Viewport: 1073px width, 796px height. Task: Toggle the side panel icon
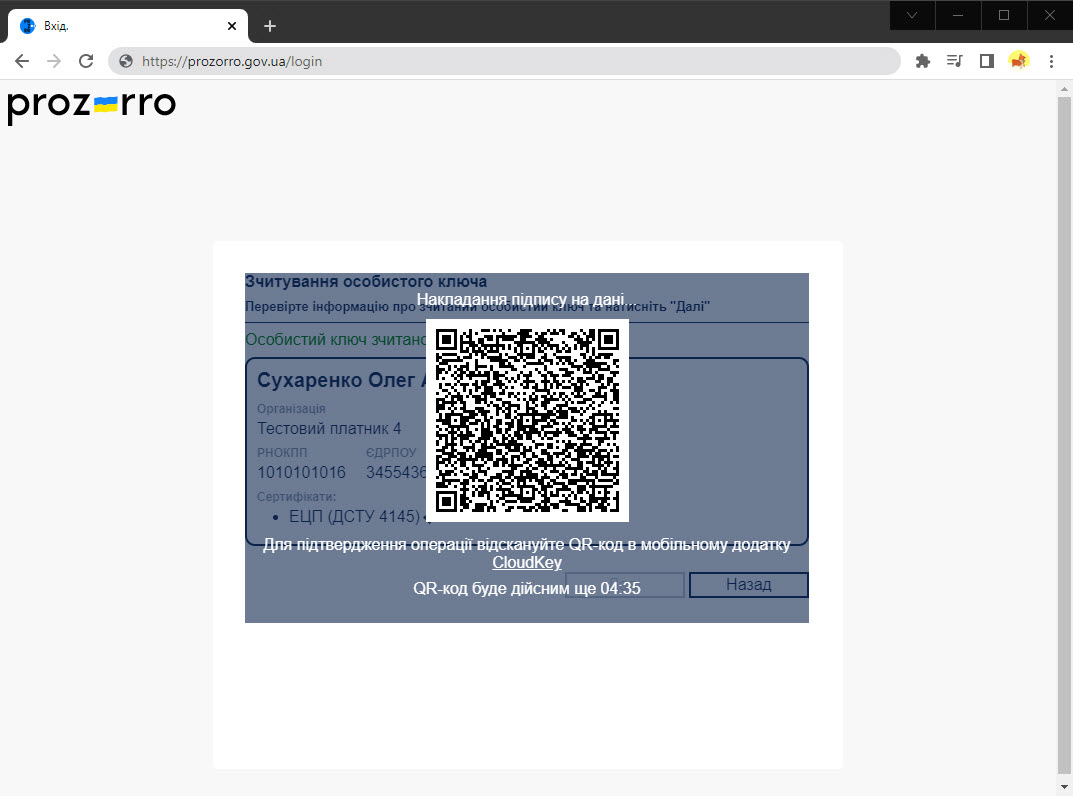coord(987,62)
